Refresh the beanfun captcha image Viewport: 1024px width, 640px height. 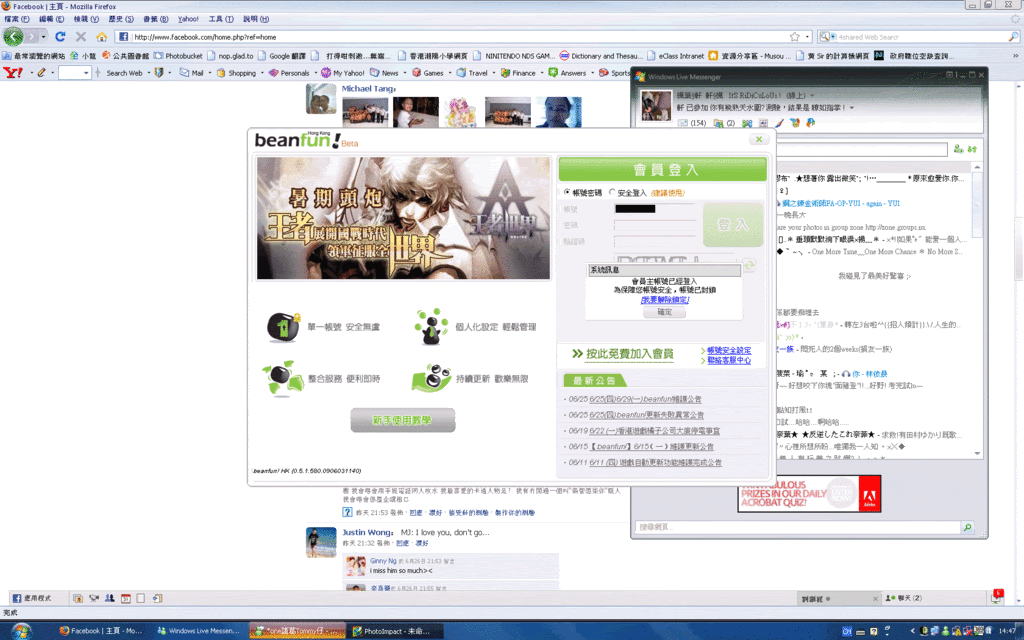click(x=749, y=264)
